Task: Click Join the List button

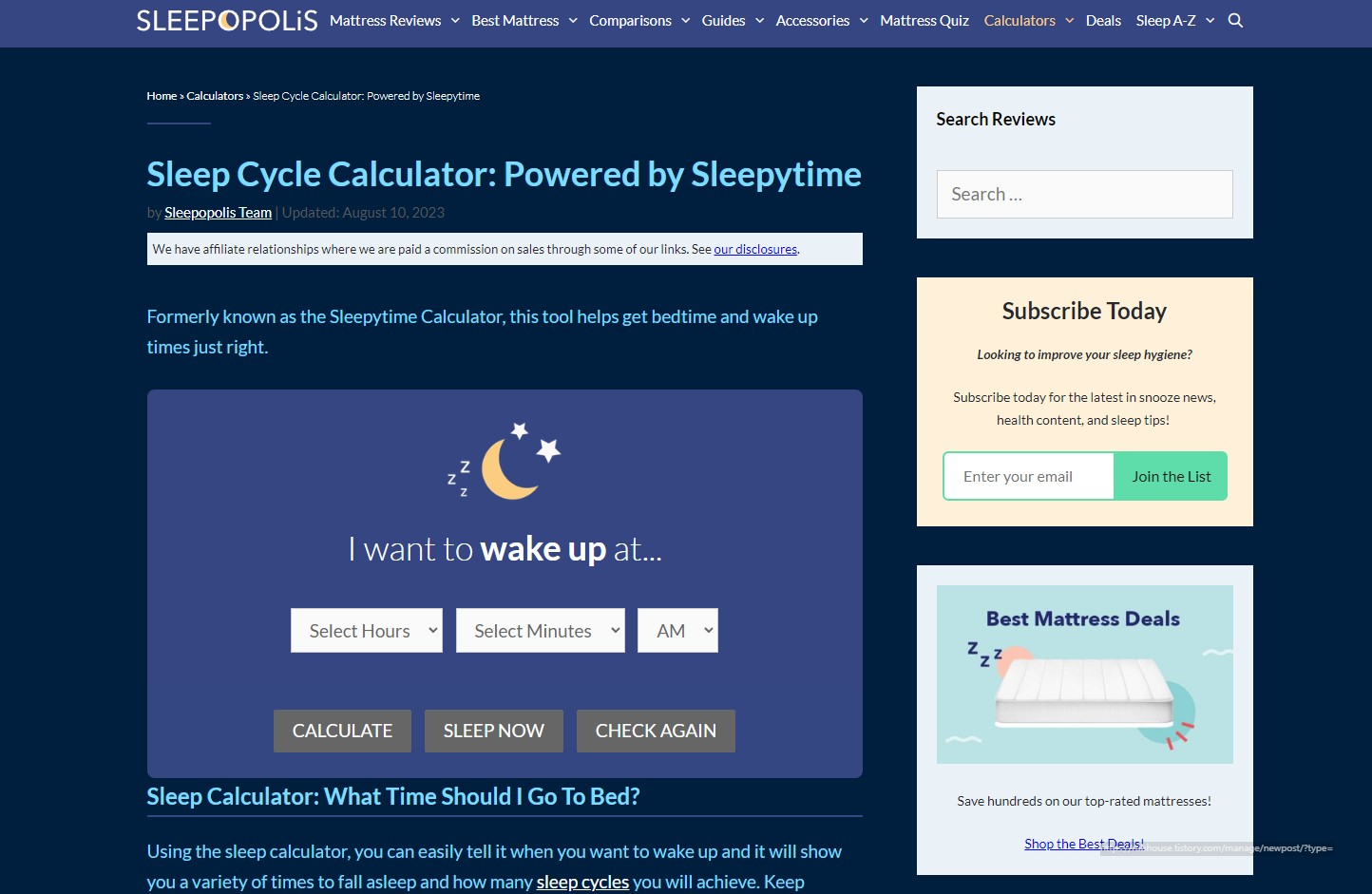Action: point(1171,476)
